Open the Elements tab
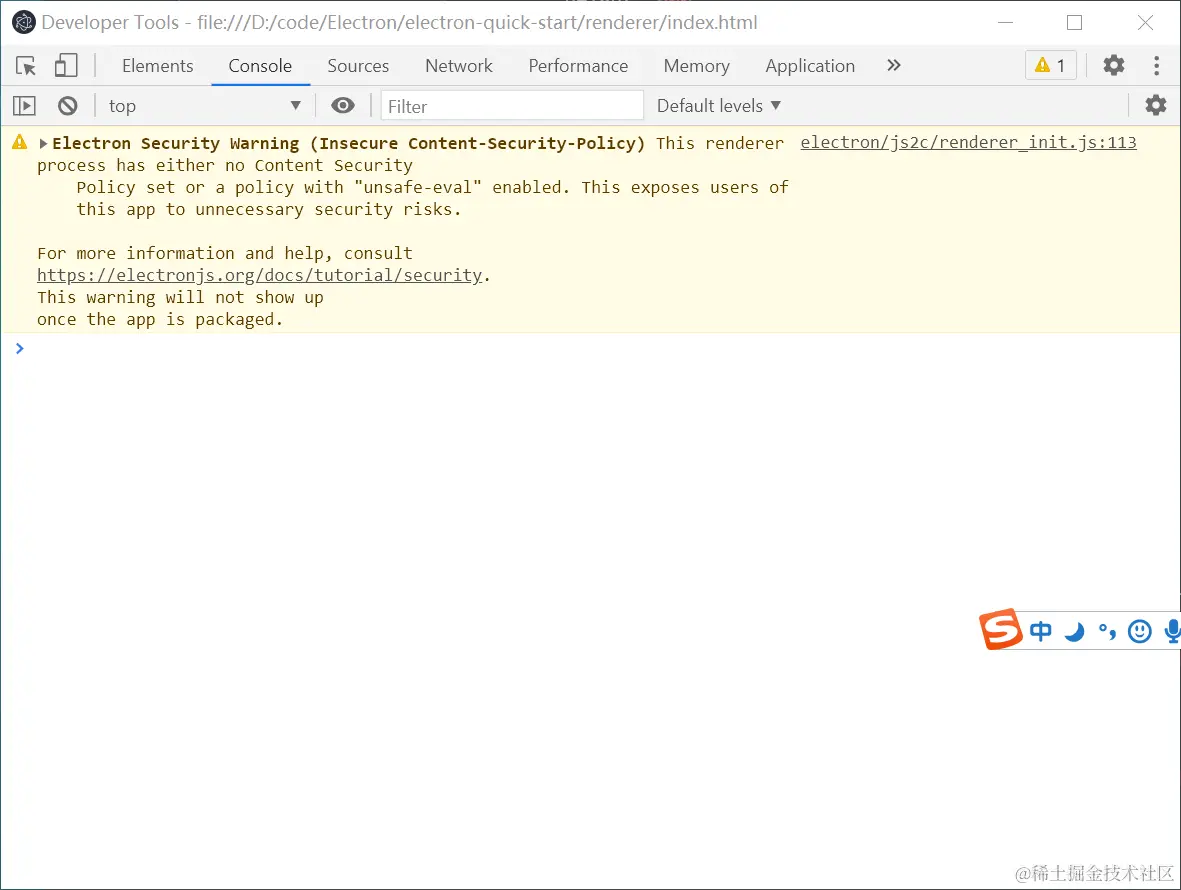 157,66
